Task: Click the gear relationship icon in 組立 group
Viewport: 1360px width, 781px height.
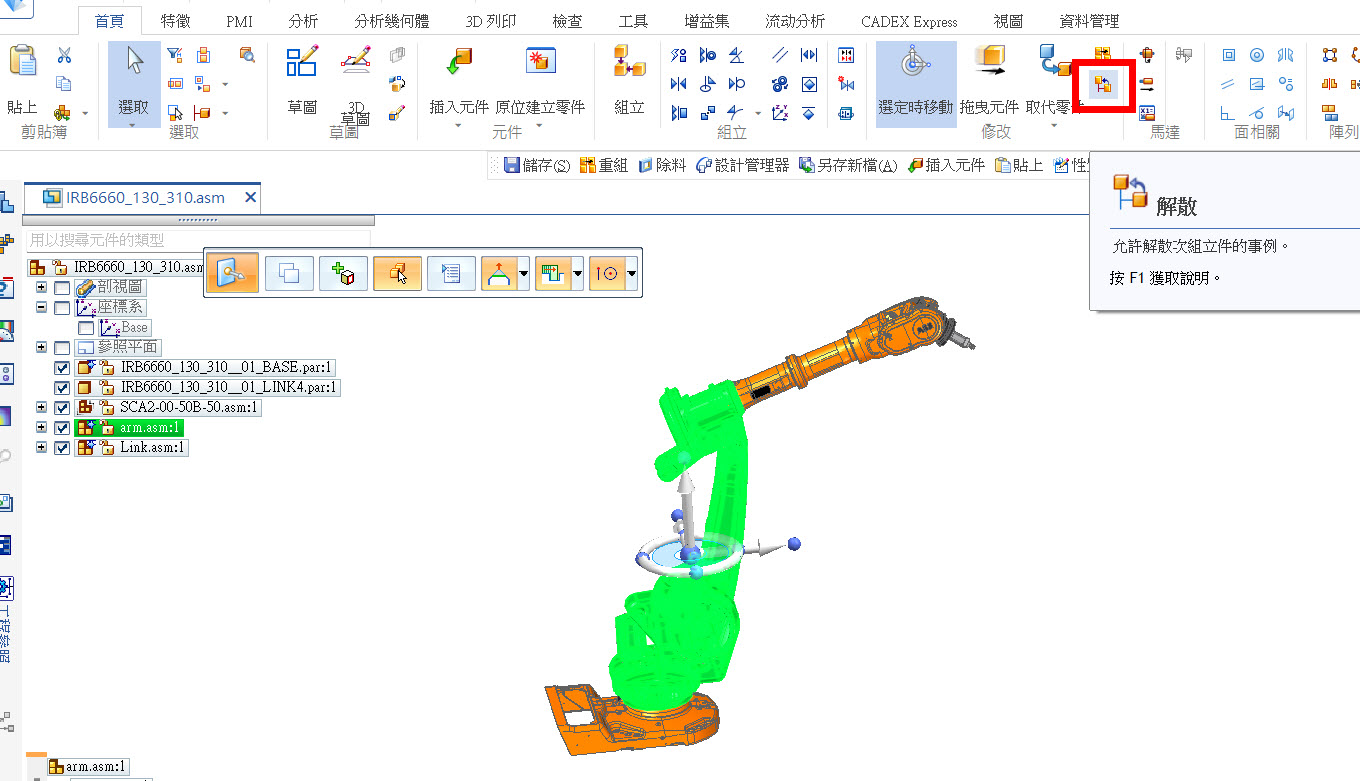Action: [781, 84]
